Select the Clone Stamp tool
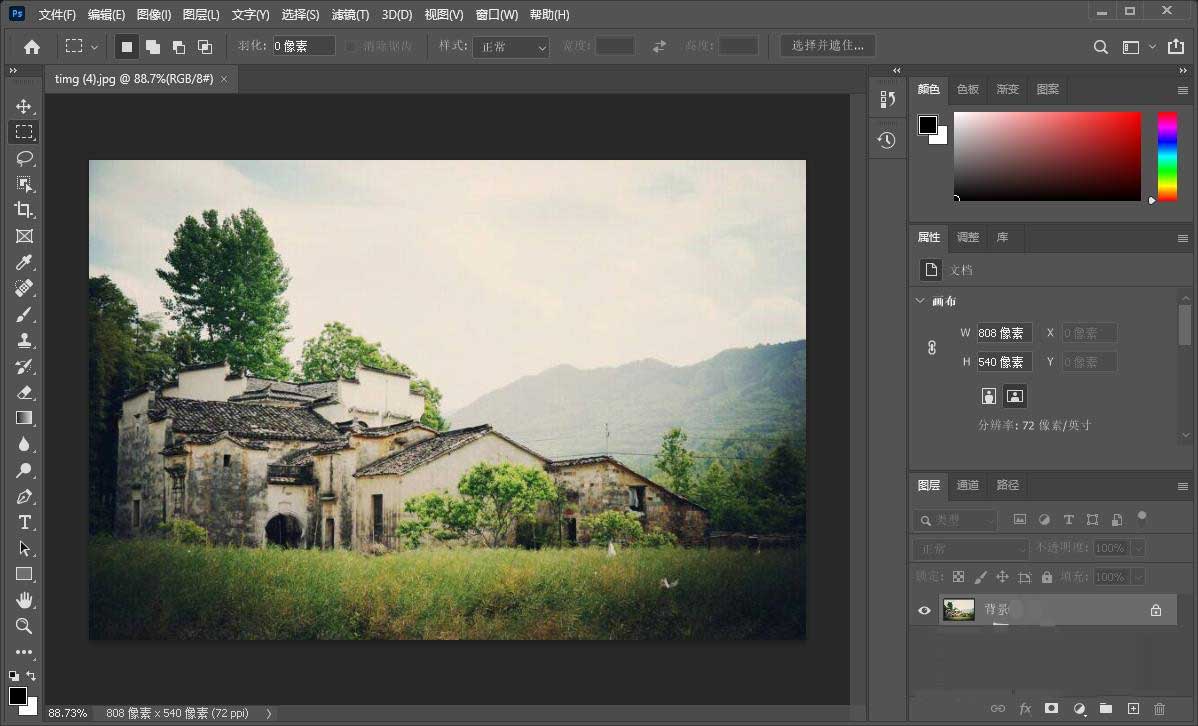Viewport: 1198px width, 726px height. coord(24,340)
